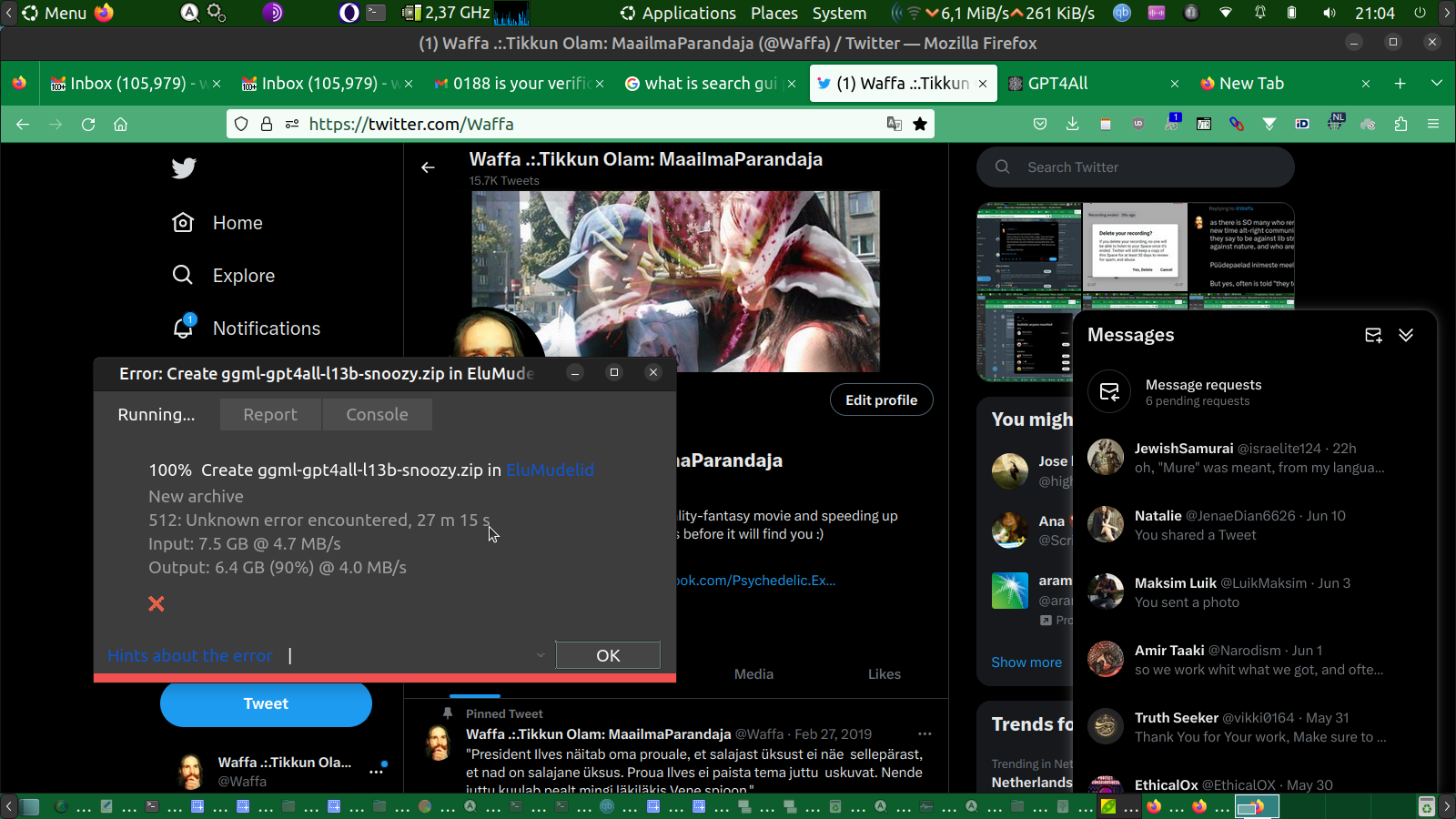Viewport: 1456px width, 819px height.
Task: Switch to 'what is search gui' tab
Action: coord(710,84)
